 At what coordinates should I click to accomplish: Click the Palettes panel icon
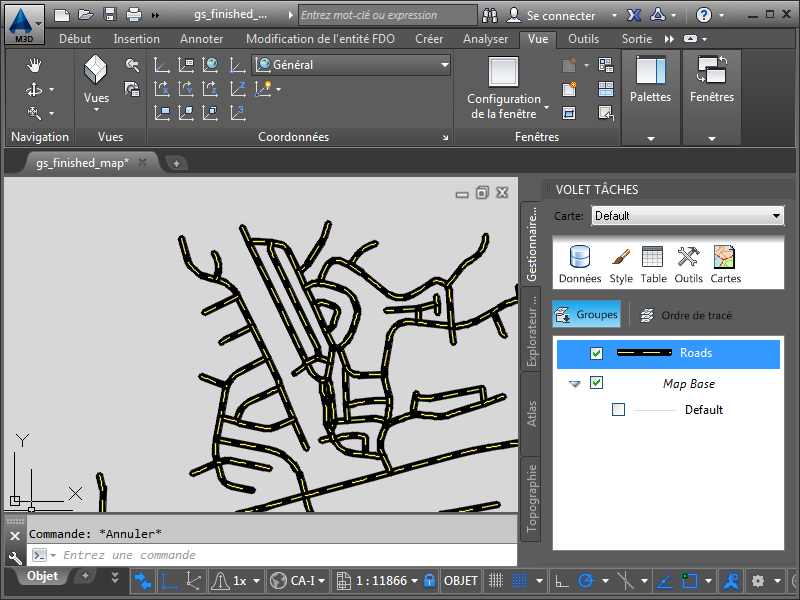pyautogui.click(x=650, y=80)
